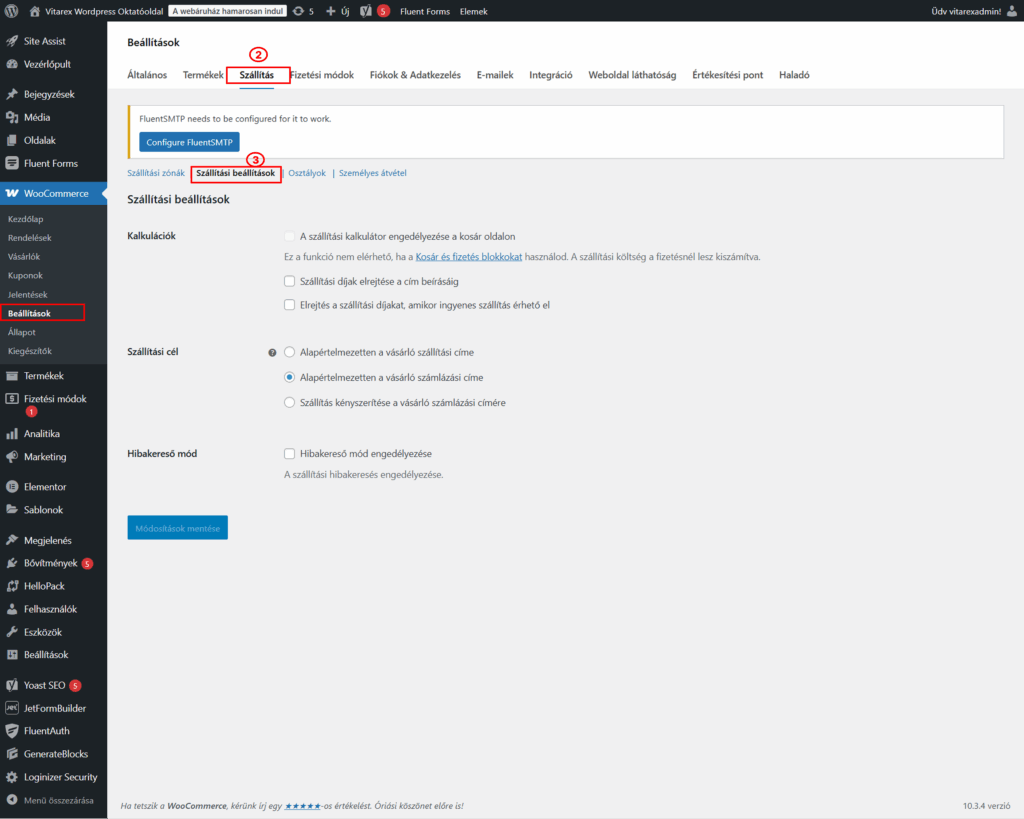Open Bővítmények plugins menu
1024x819 pixels.
pyautogui.click(x=50, y=563)
